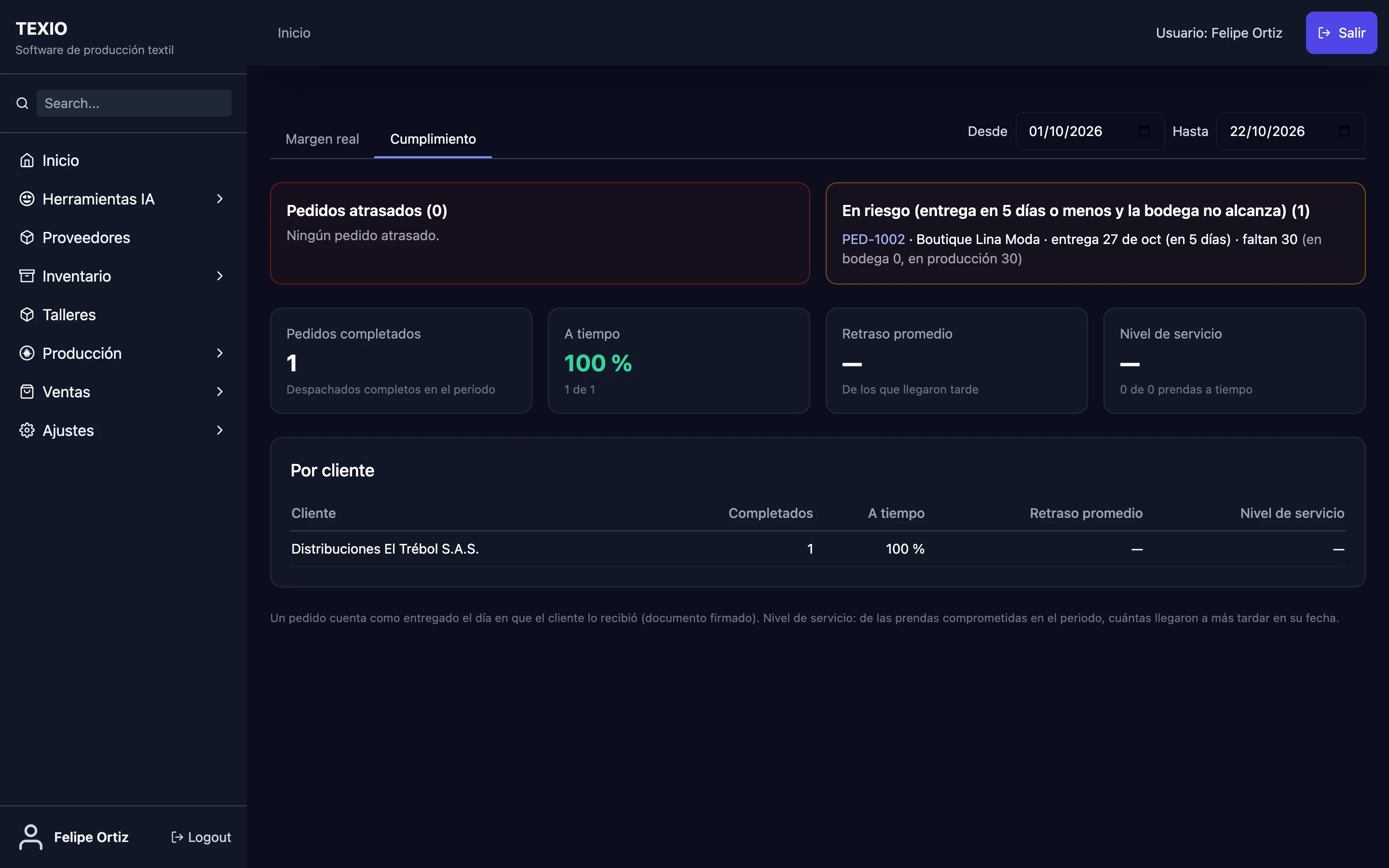Click the Retraso promedio card title
Image resolution: width=1389 pixels, height=868 pixels.
(x=897, y=334)
